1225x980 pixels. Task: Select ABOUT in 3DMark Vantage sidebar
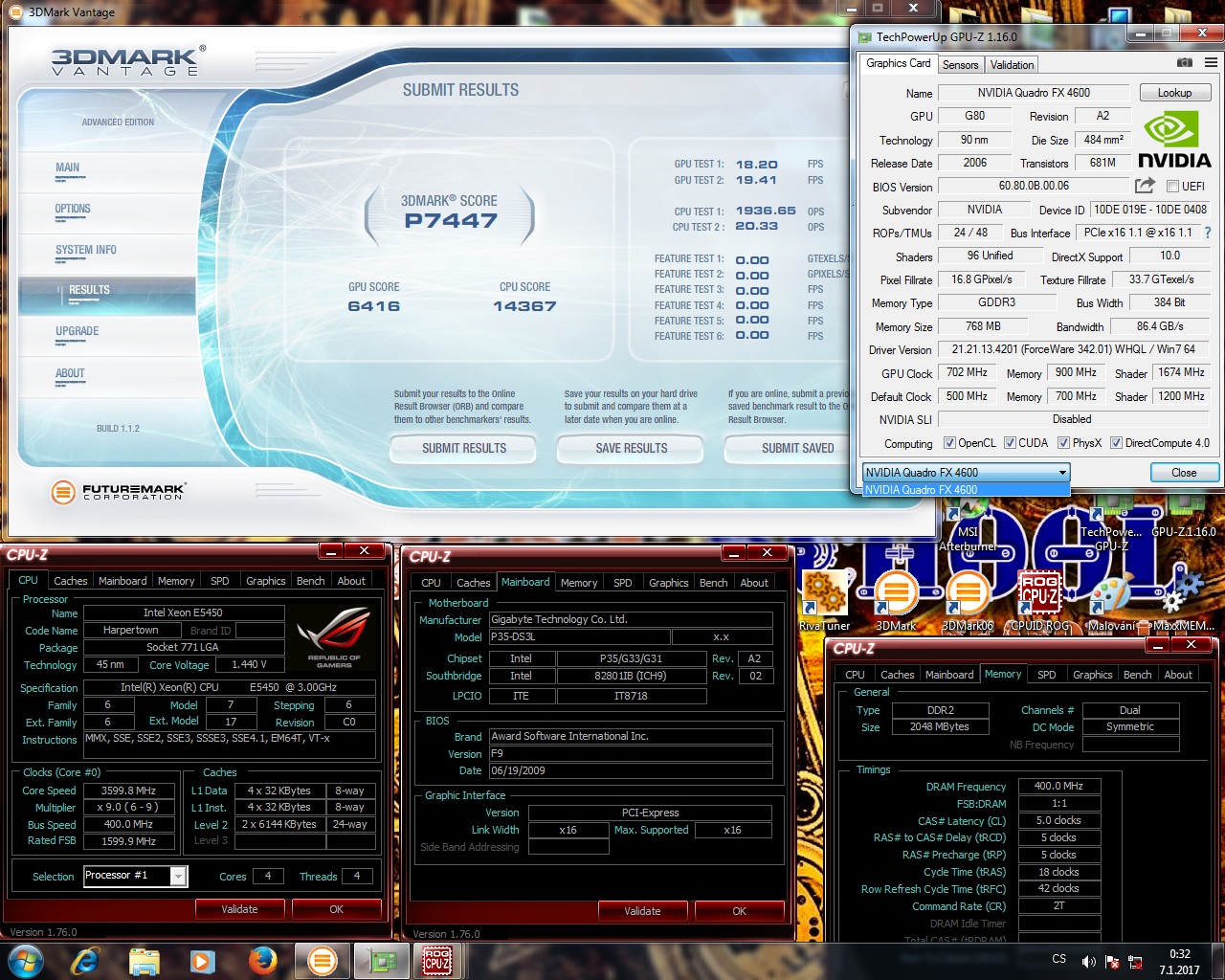tap(70, 373)
